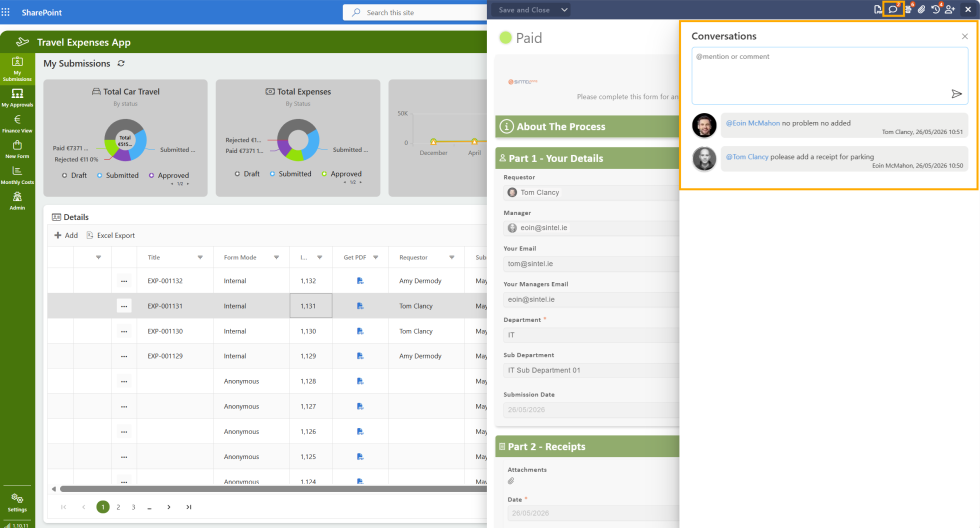This screenshot has height=528, width=980.
Task: Get PDF for row 1,128
Action: tap(360, 381)
